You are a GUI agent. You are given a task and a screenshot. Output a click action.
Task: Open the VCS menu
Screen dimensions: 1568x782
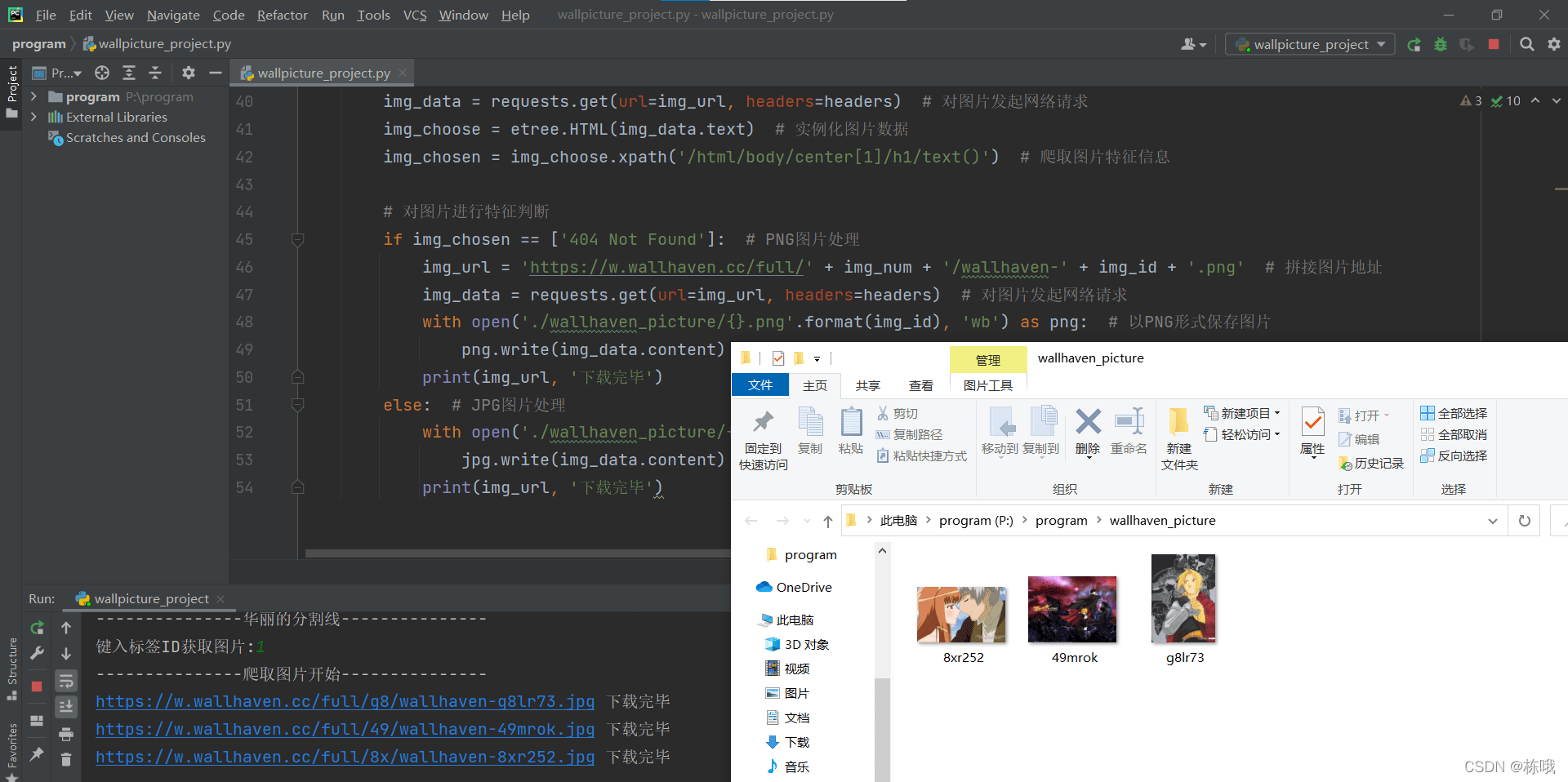tap(415, 15)
